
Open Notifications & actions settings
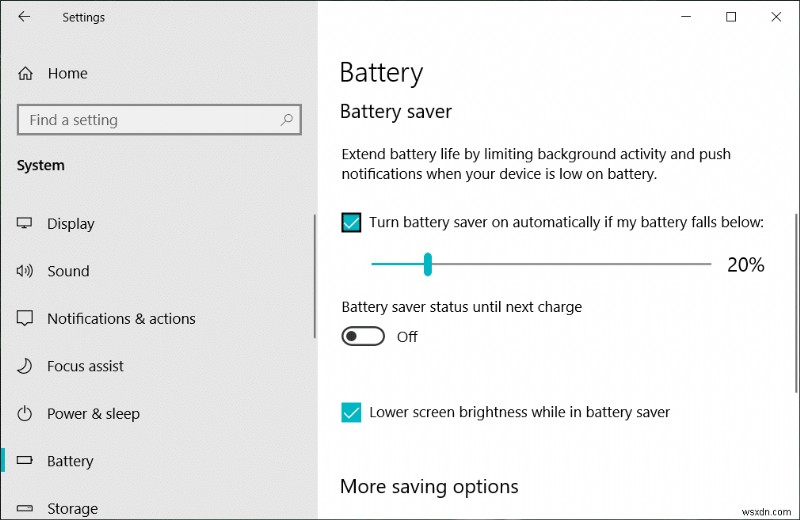pos(121,319)
